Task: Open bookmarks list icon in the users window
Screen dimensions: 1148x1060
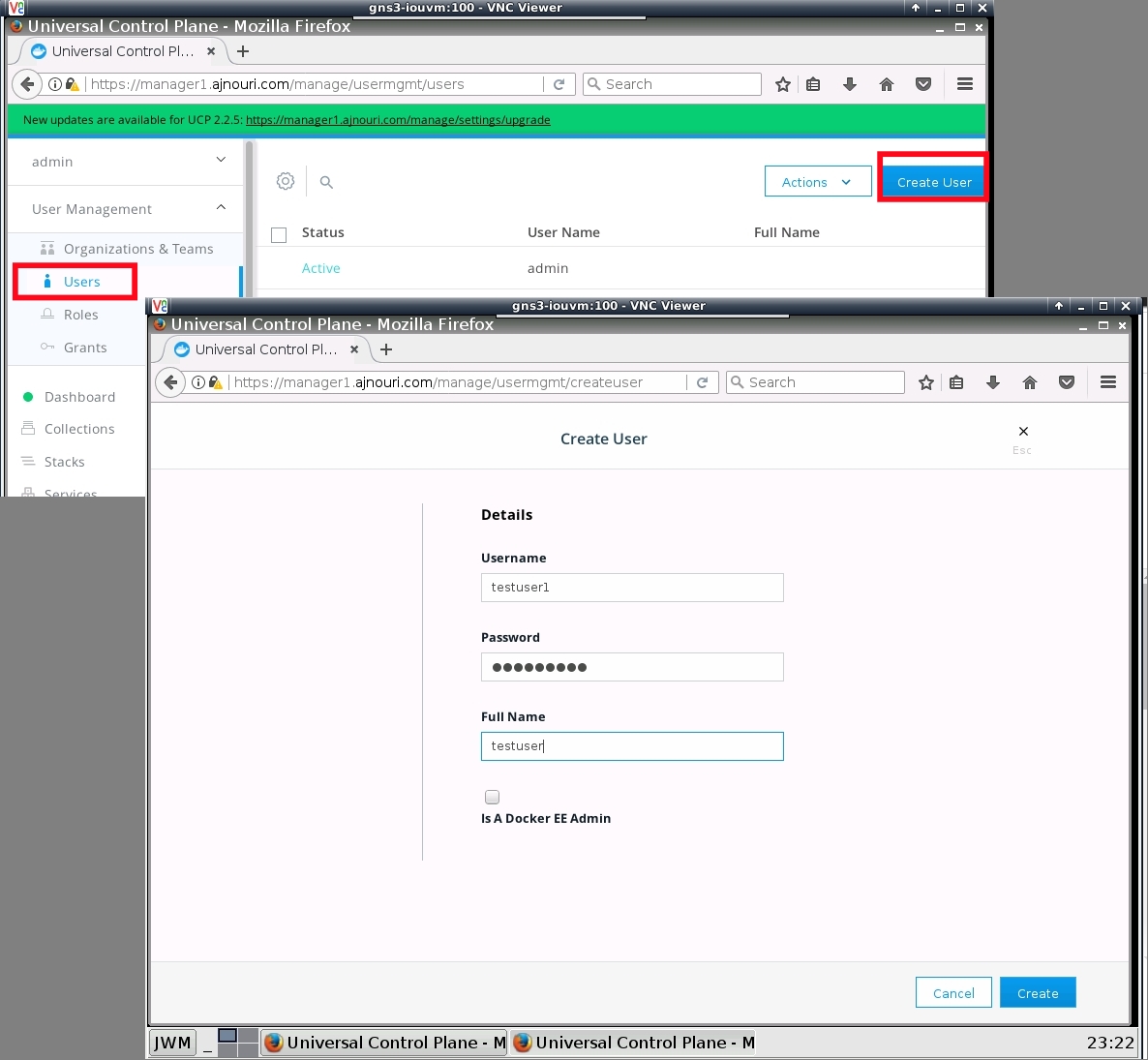Action: click(x=813, y=84)
